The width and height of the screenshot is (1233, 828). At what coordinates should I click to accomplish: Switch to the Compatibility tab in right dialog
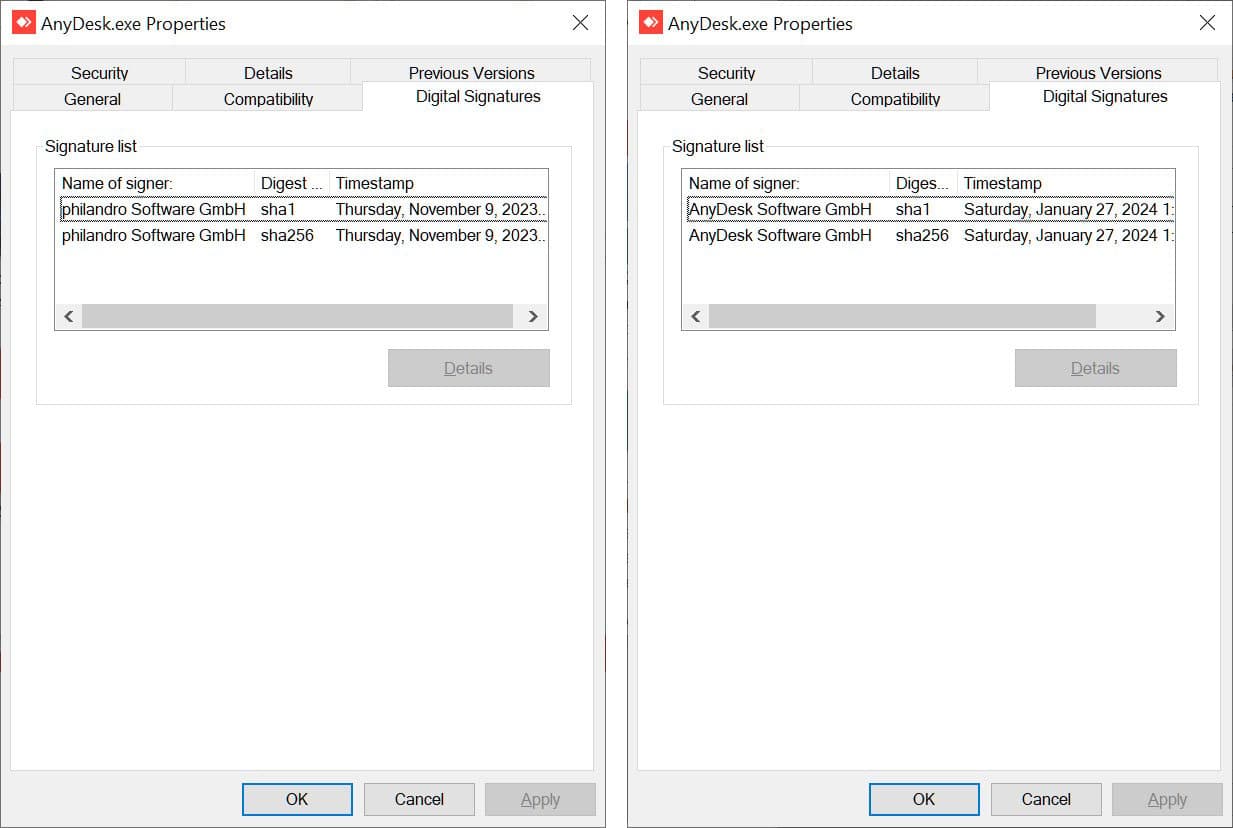(x=894, y=98)
